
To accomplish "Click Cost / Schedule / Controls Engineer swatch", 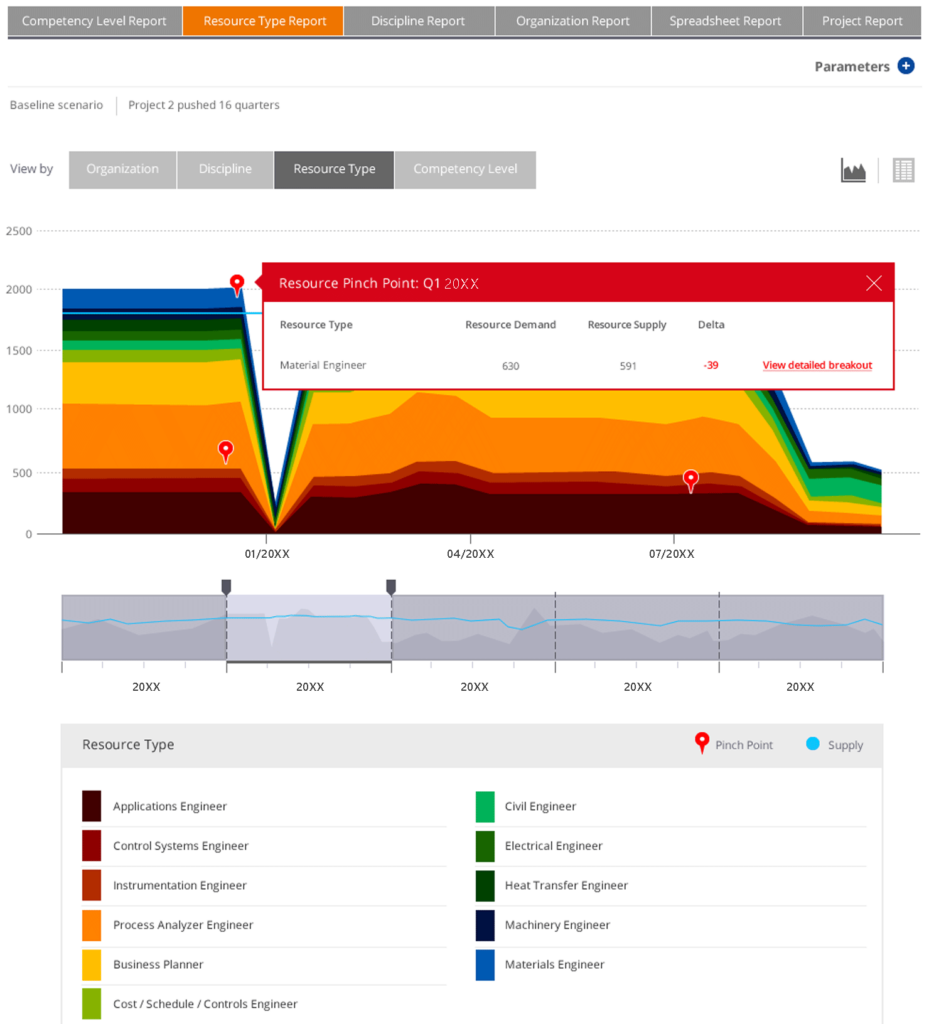I will [91, 1004].
